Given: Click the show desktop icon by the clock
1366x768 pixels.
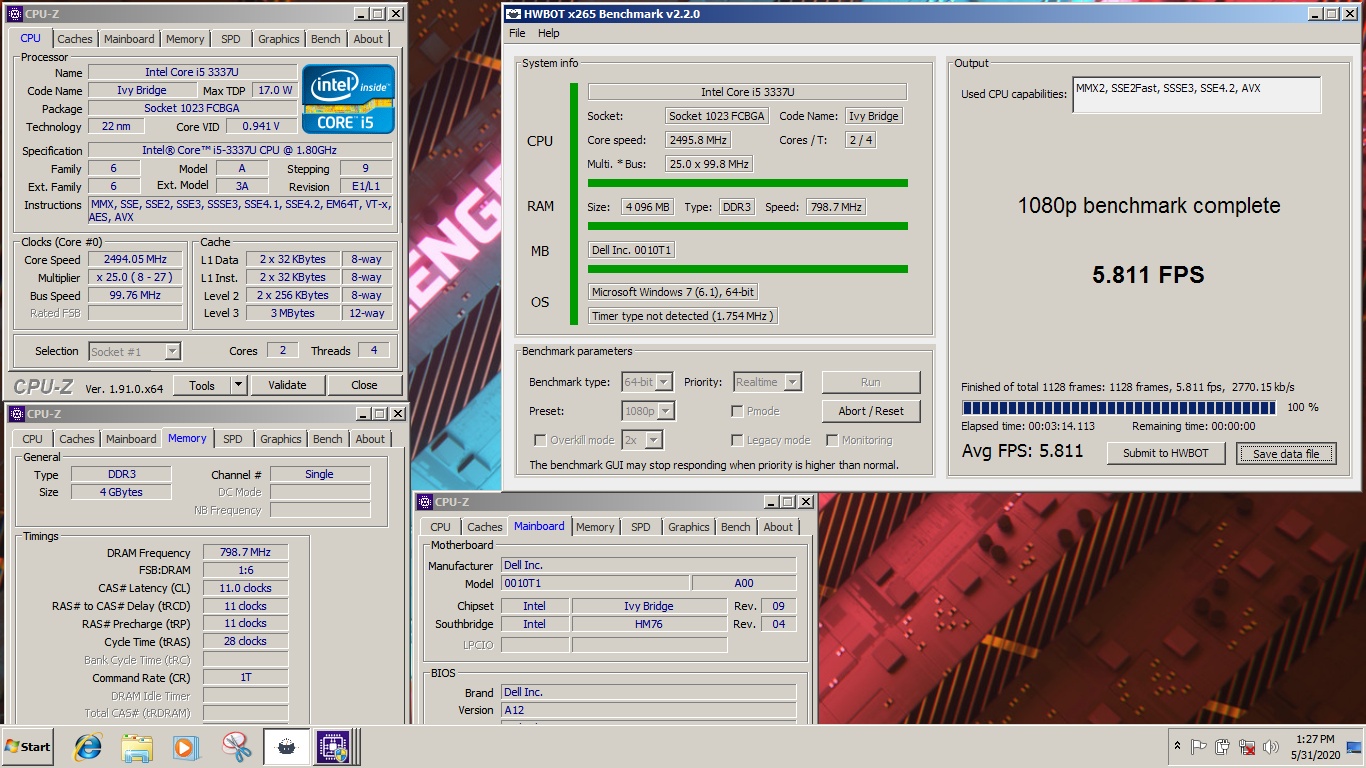Looking at the screenshot, I should point(1354,747).
